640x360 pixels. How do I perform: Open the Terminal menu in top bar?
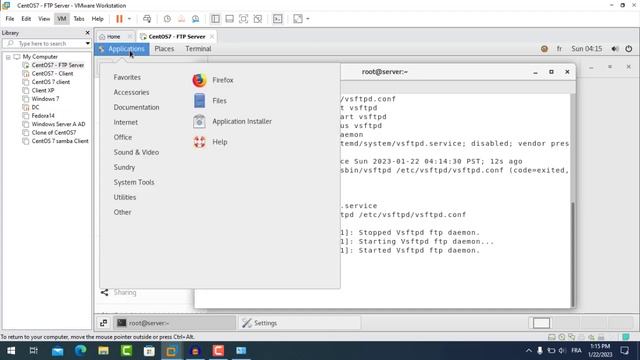point(198,49)
